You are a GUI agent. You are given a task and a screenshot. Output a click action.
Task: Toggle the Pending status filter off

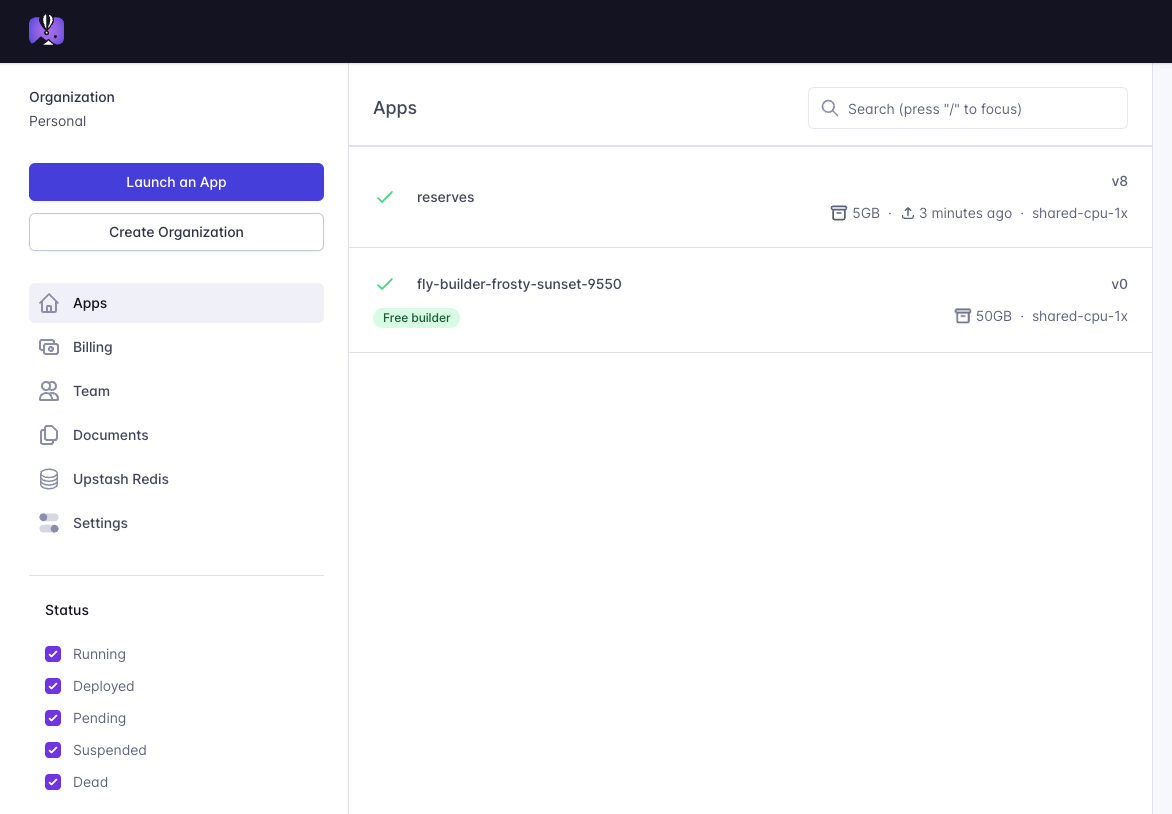[53, 717]
